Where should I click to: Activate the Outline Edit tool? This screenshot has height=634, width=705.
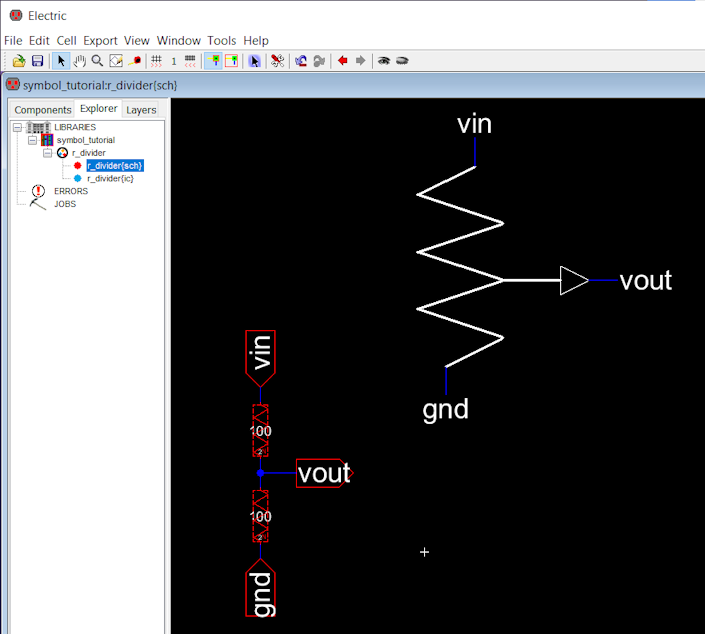116,61
